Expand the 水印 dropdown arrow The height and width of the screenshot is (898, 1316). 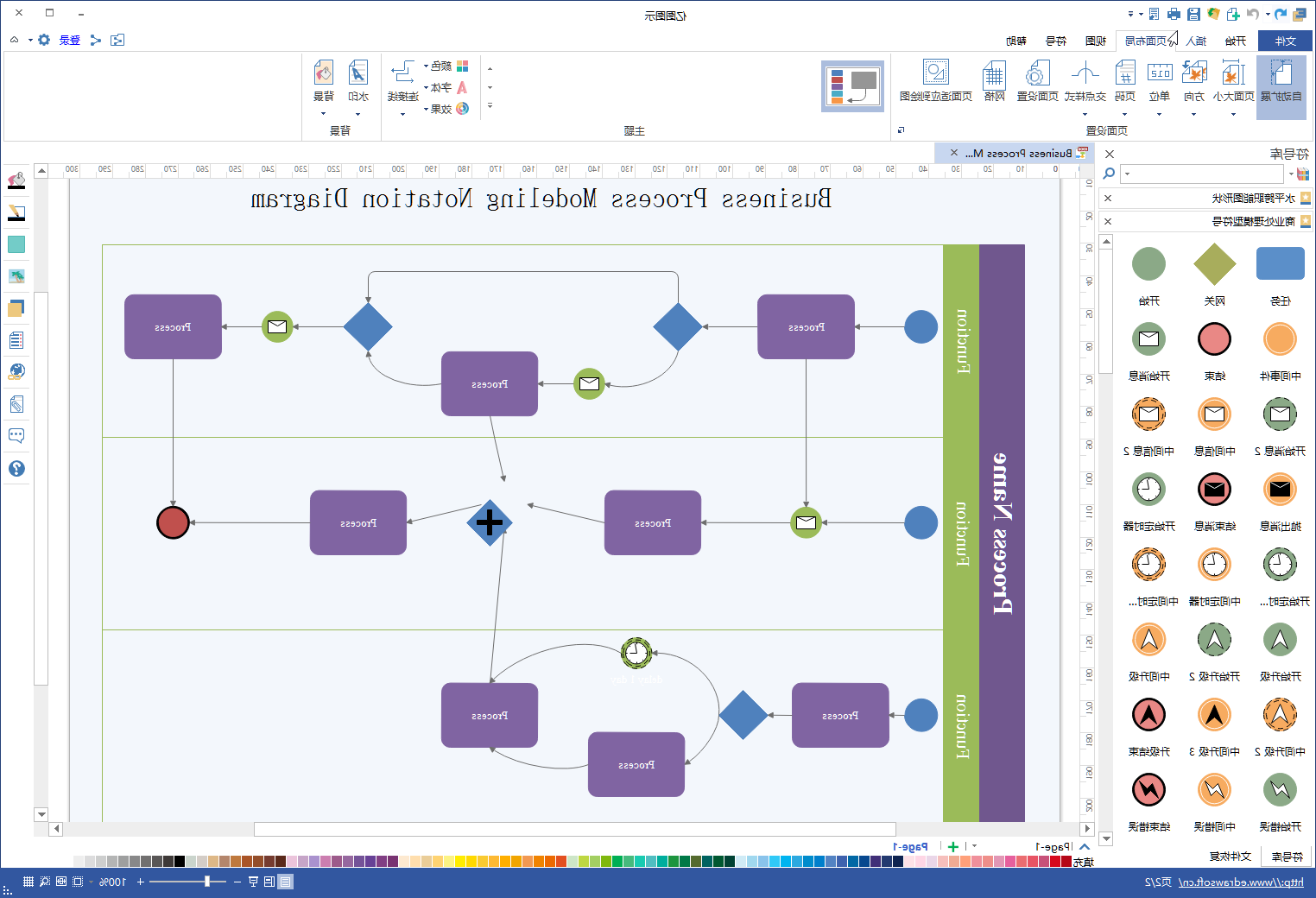pyautogui.click(x=357, y=114)
